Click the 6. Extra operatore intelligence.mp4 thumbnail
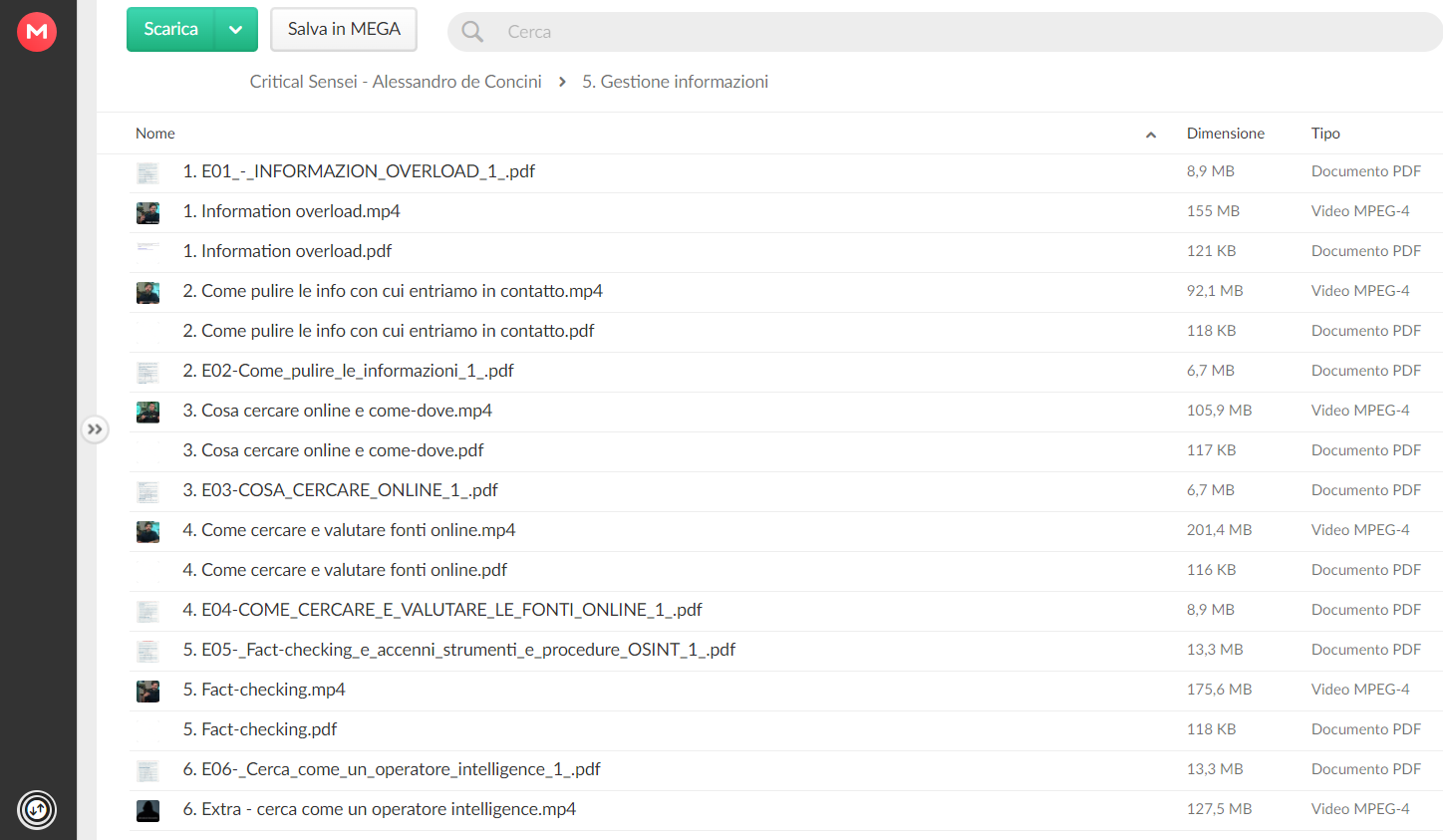 point(147,810)
